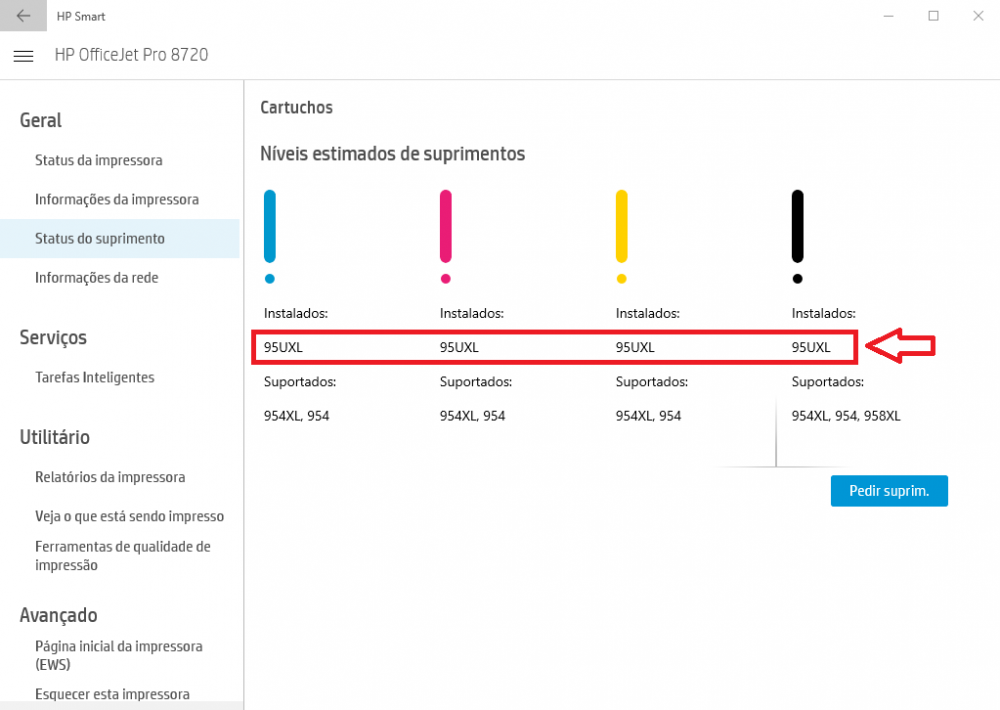The image size is (1000, 710).
Task: Click 954XL, 954, 958XL supported text
Action: point(846,416)
